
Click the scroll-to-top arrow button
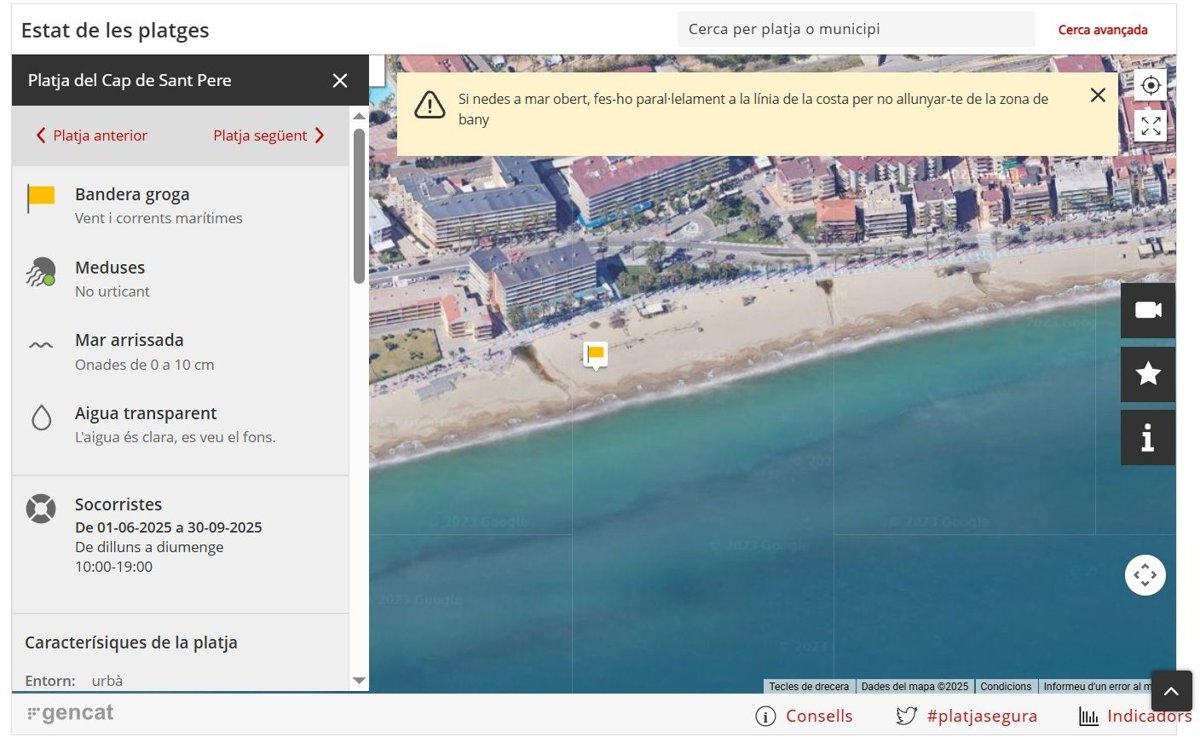tap(1171, 690)
